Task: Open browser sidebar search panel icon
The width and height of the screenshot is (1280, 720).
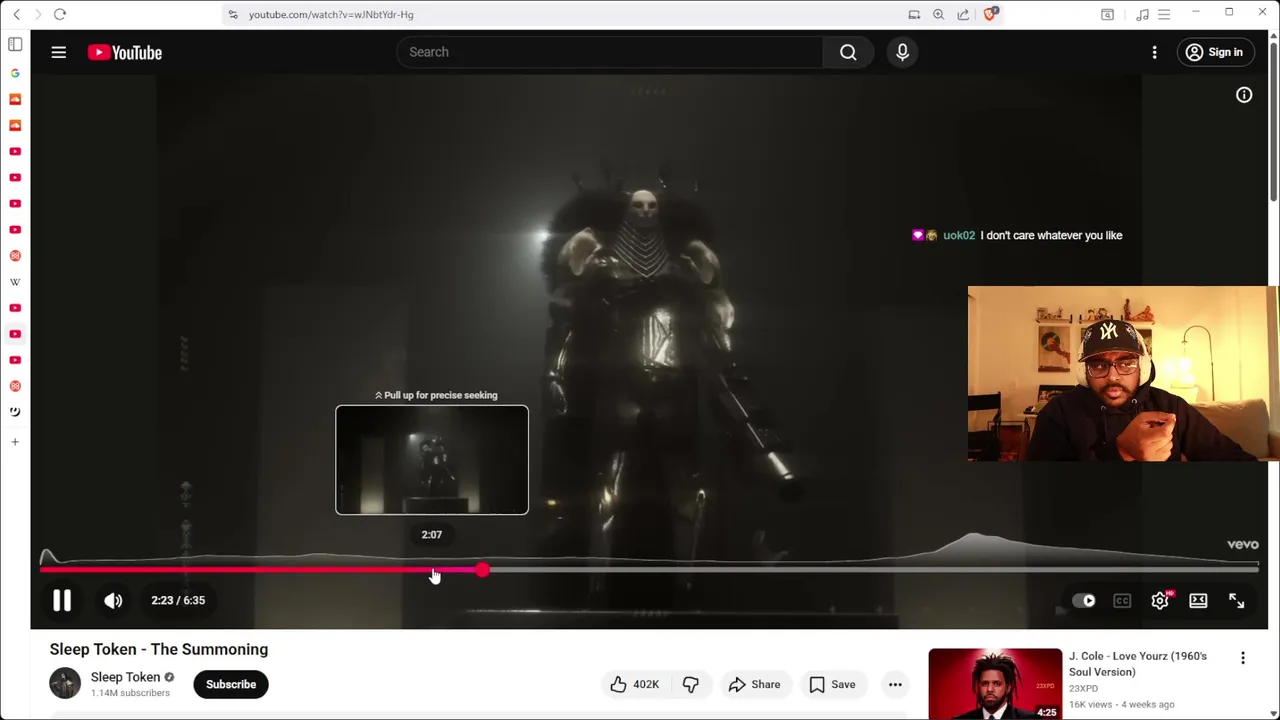Action: (1107, 14)
